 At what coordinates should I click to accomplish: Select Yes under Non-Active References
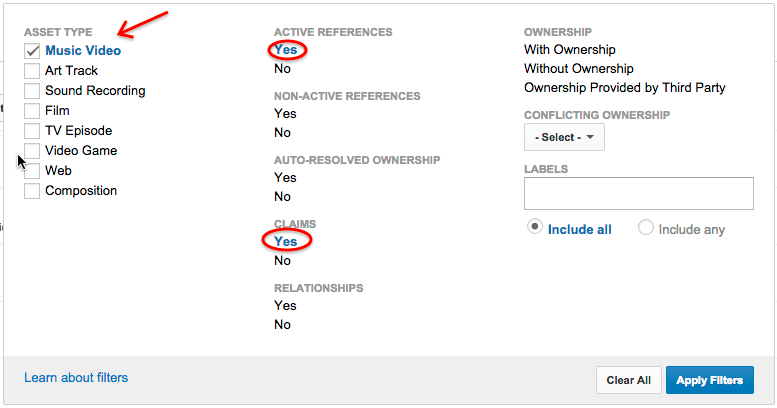(x=285, y=113)
